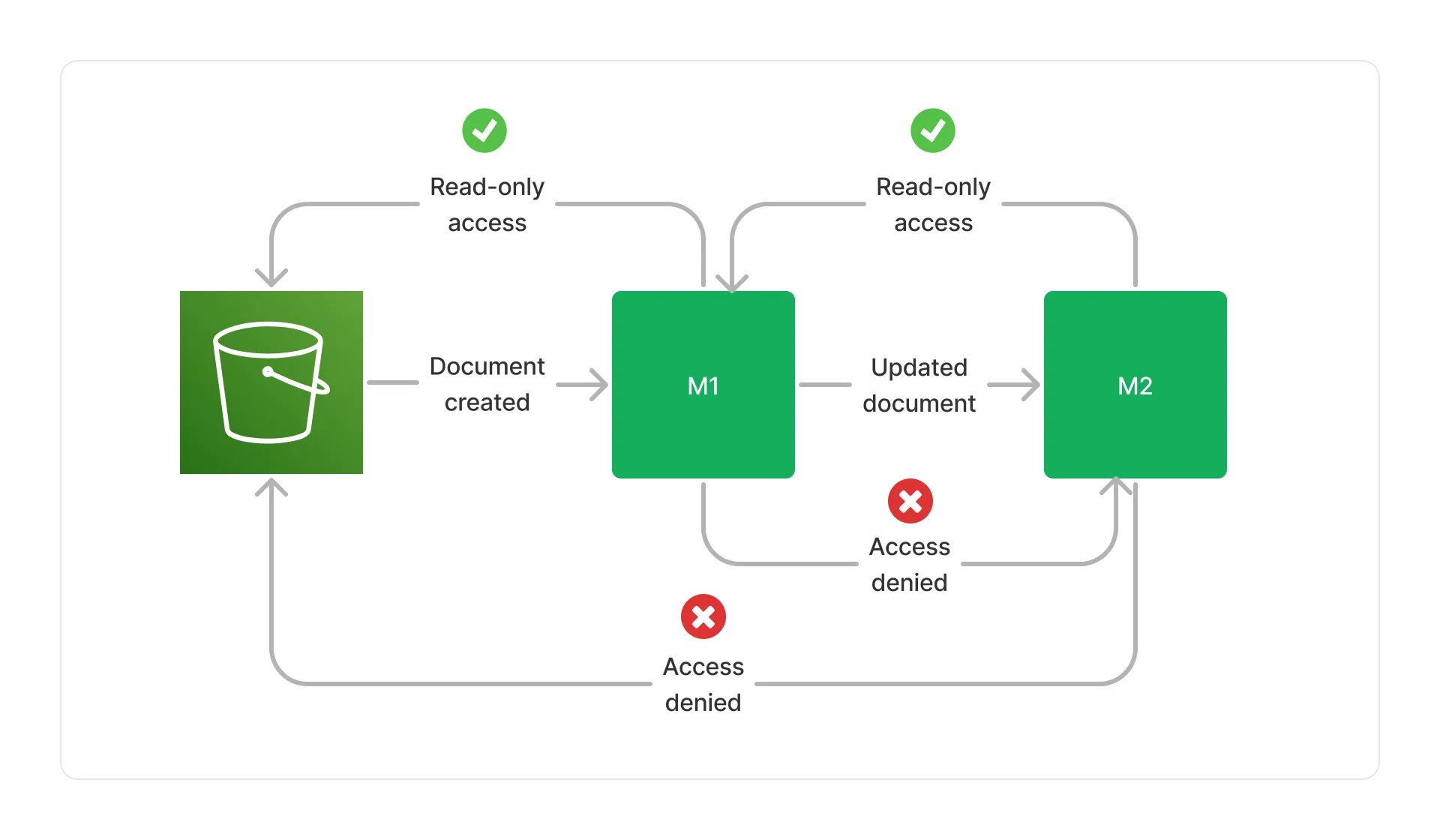Select the green M2 box

1135,385
